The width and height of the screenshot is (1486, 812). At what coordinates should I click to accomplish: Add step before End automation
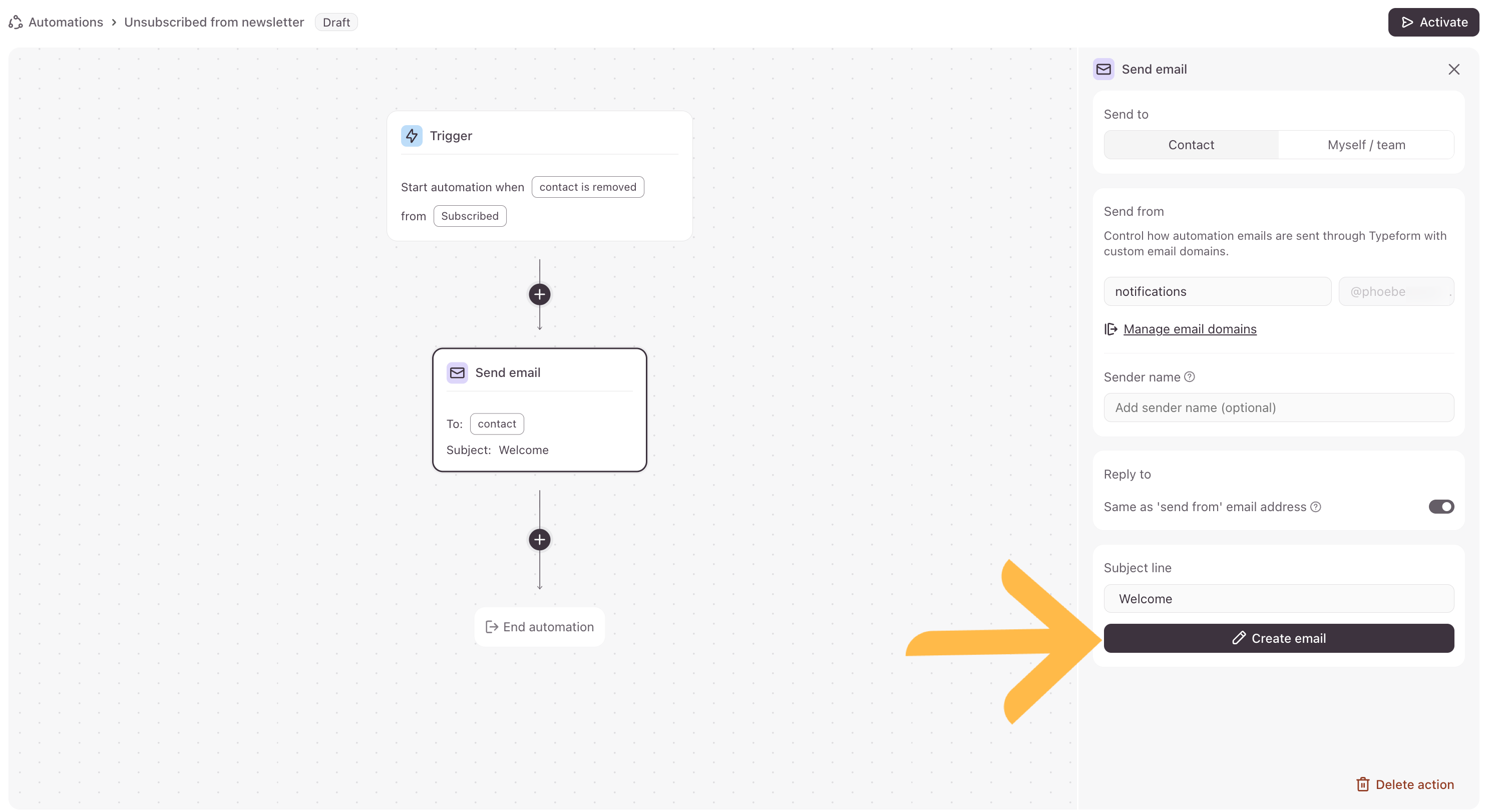[x=539, y=540]
